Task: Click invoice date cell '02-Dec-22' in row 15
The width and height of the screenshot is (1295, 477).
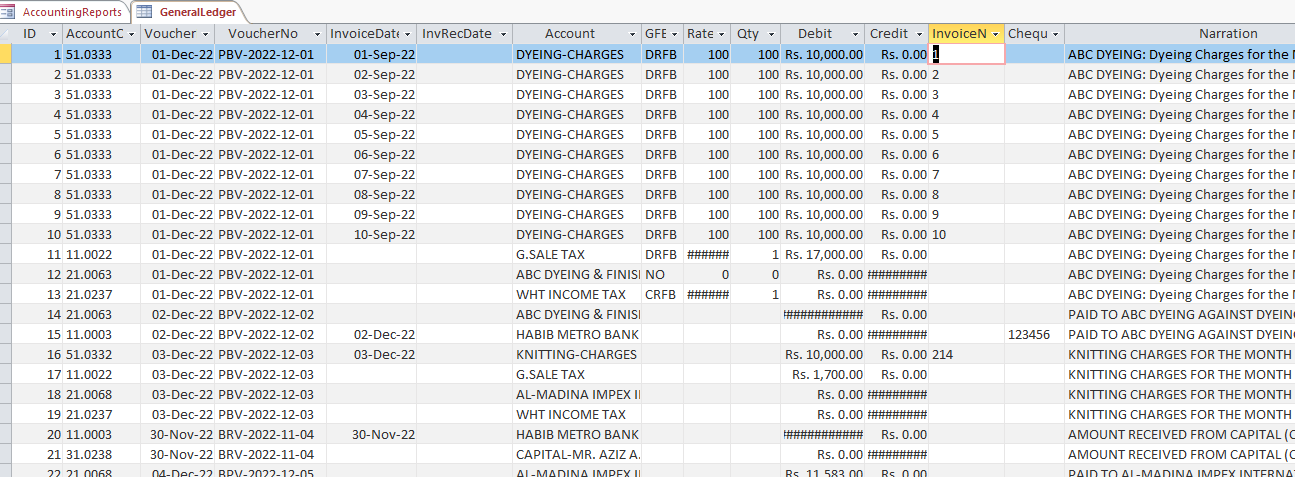Action: click(372, 334)
